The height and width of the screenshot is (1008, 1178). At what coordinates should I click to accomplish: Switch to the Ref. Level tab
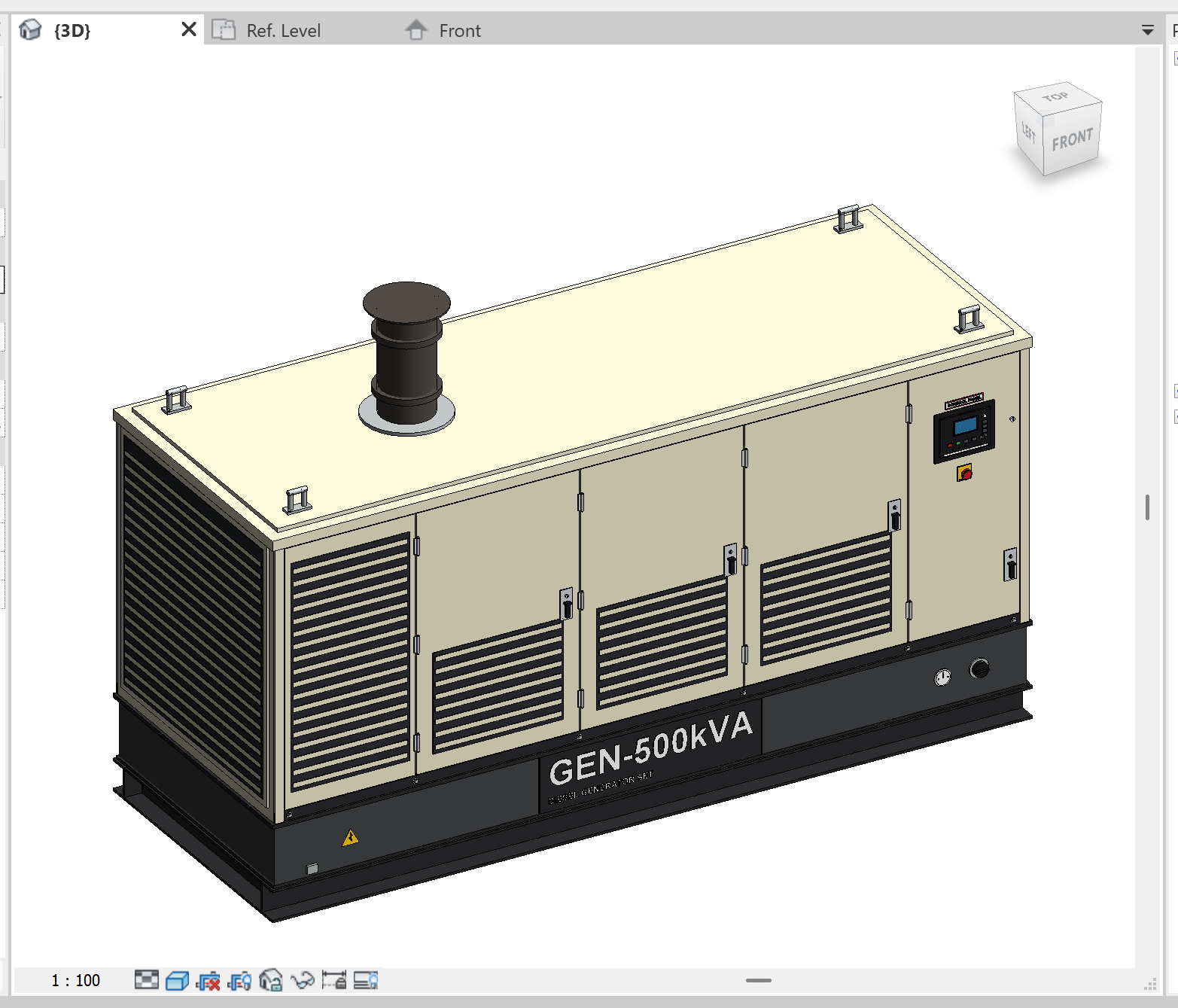[x=283, y=30]
